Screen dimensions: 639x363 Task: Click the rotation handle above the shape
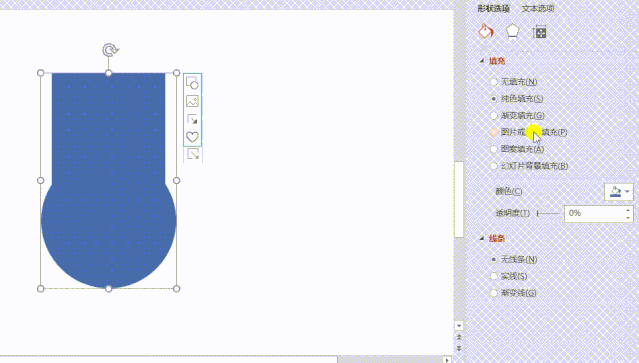pos(109,50)
